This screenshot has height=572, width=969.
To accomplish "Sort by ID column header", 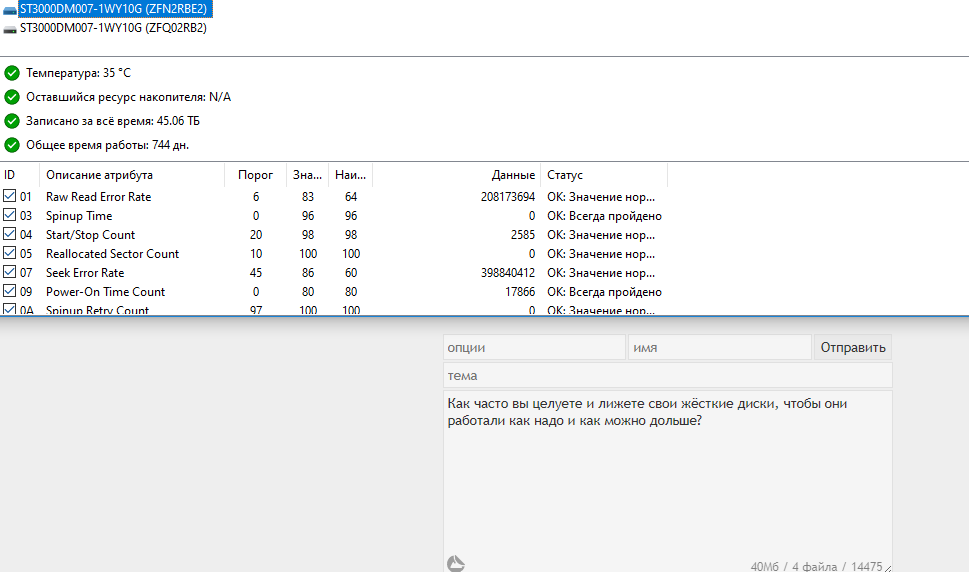I will (x=20, y=175).
